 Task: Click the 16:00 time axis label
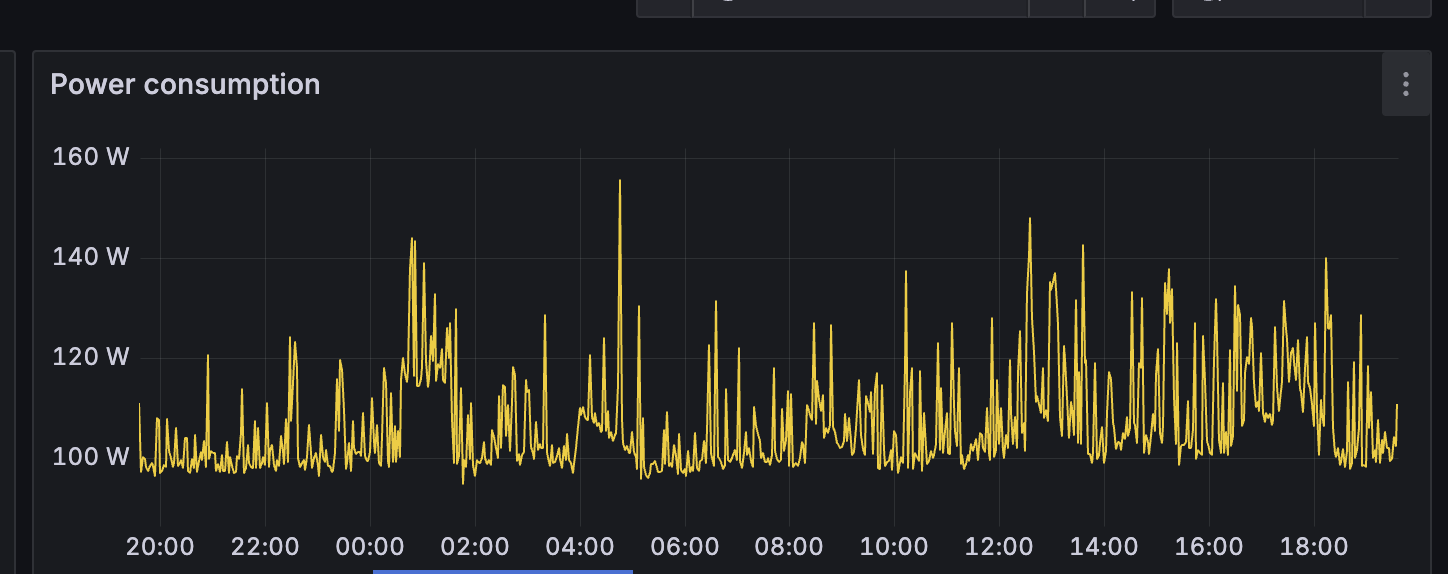tap(1209, 547)
